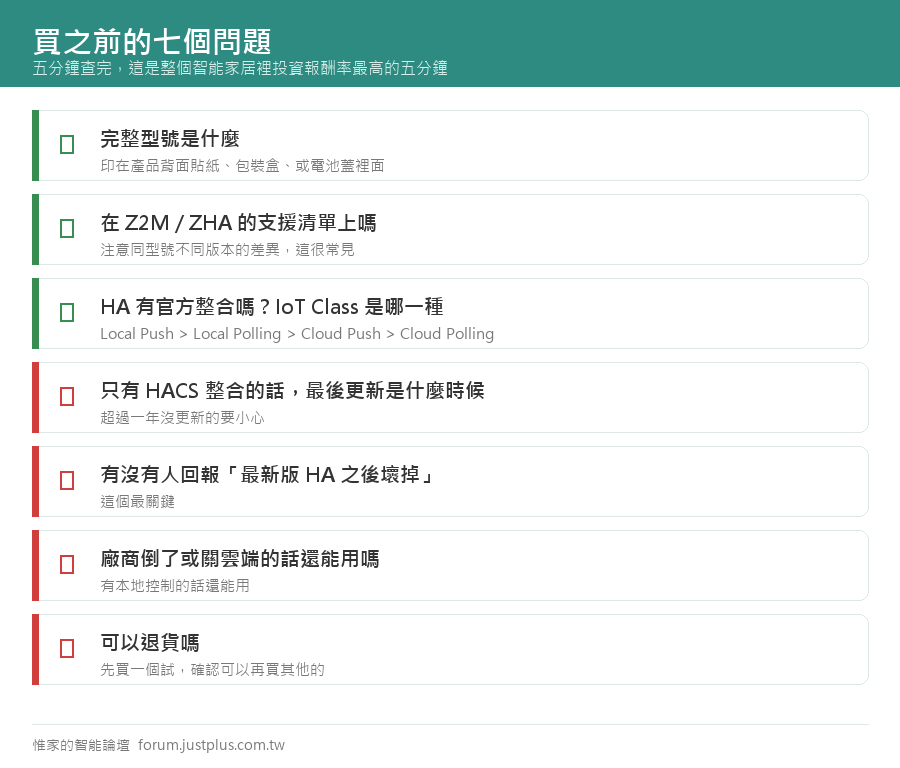This screenshot has width=900, height=768.
Task: Click the 五分鐘查完 header subtitle
Action: pyautogui.click(x=240, y=68)
